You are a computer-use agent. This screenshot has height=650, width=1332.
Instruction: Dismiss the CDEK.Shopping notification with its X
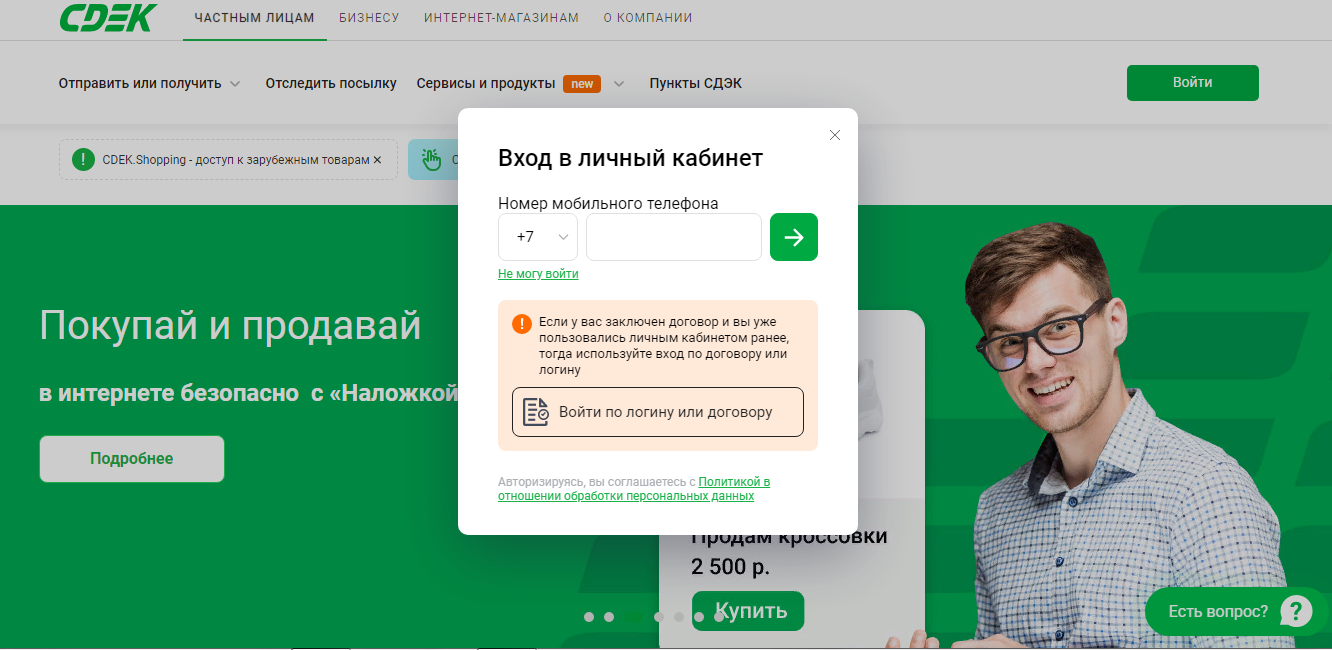pos(377,160)
